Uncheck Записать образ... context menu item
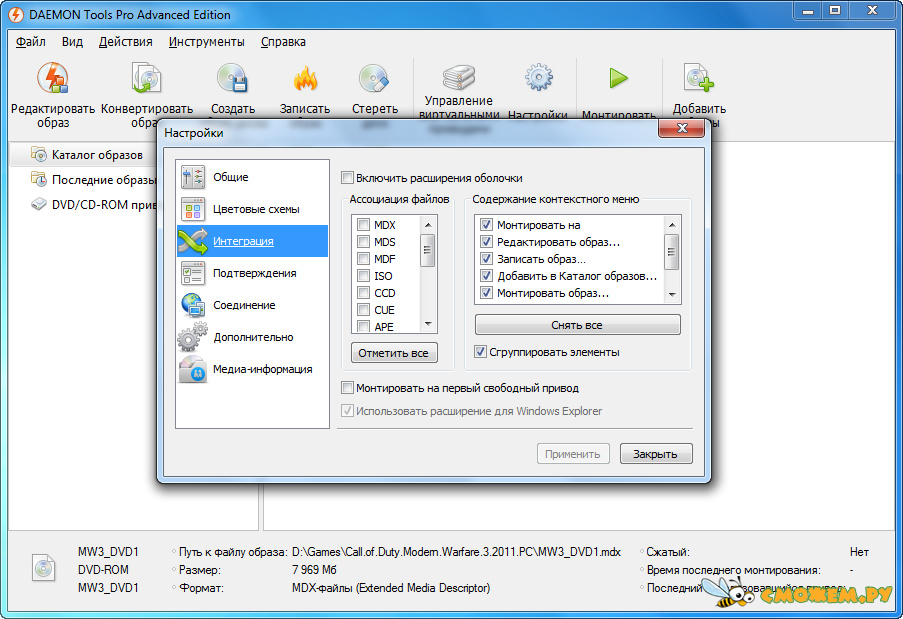 pyautogui.click(x=487, y=259)
